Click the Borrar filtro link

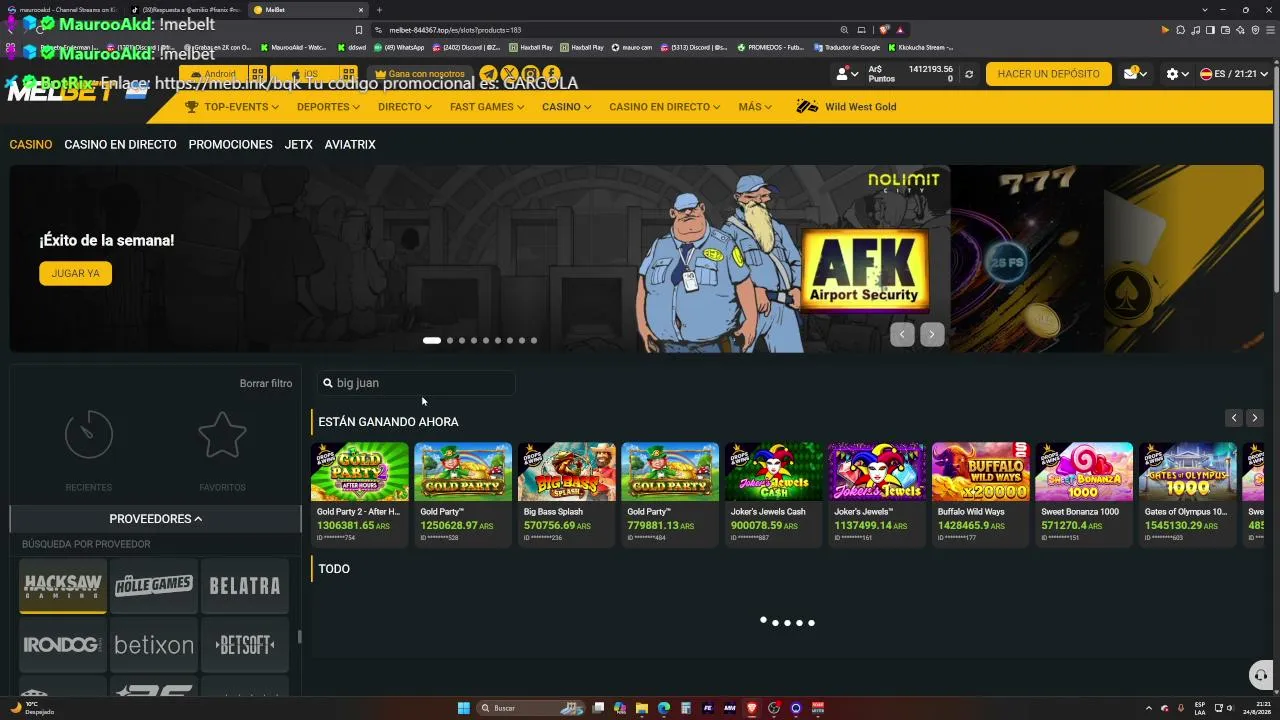click(x=266, y=383)
